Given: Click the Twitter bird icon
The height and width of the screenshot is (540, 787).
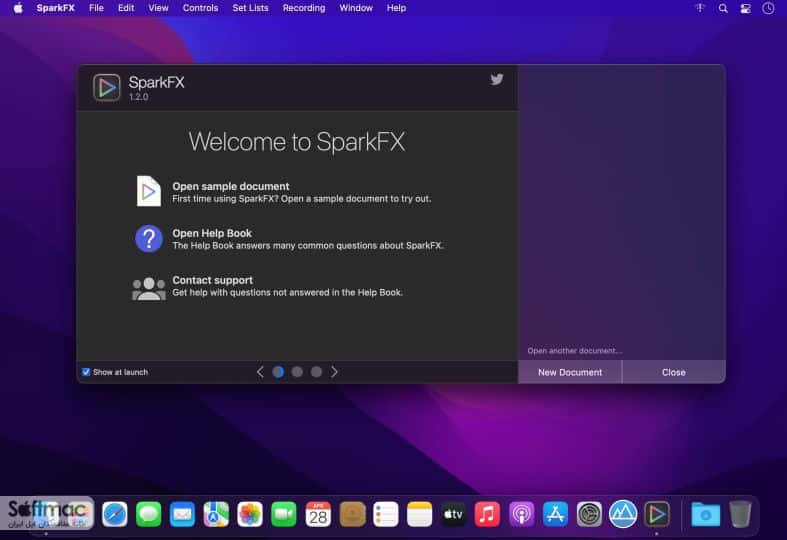Looking at the screenshot, I should pos(496,79).
